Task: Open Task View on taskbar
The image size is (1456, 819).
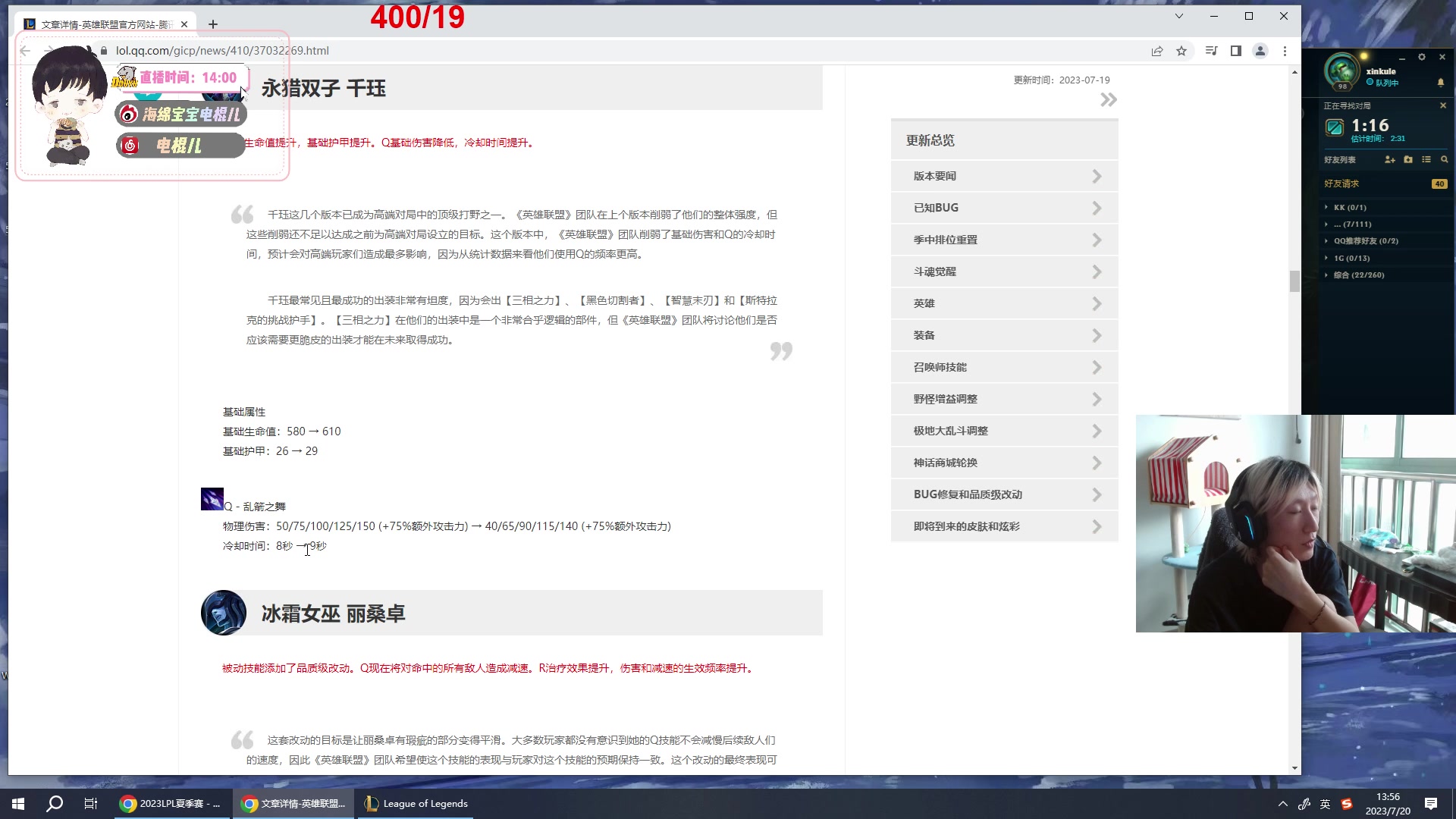Action: [90, 804]
